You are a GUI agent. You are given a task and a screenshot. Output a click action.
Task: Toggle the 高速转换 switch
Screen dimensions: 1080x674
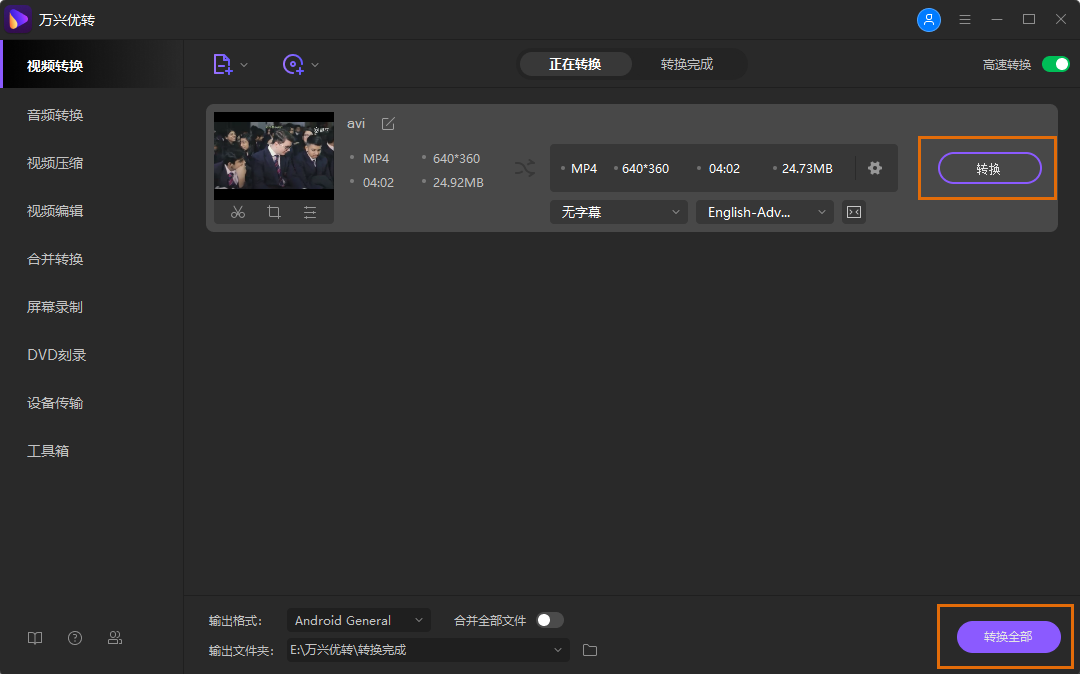1055,64
